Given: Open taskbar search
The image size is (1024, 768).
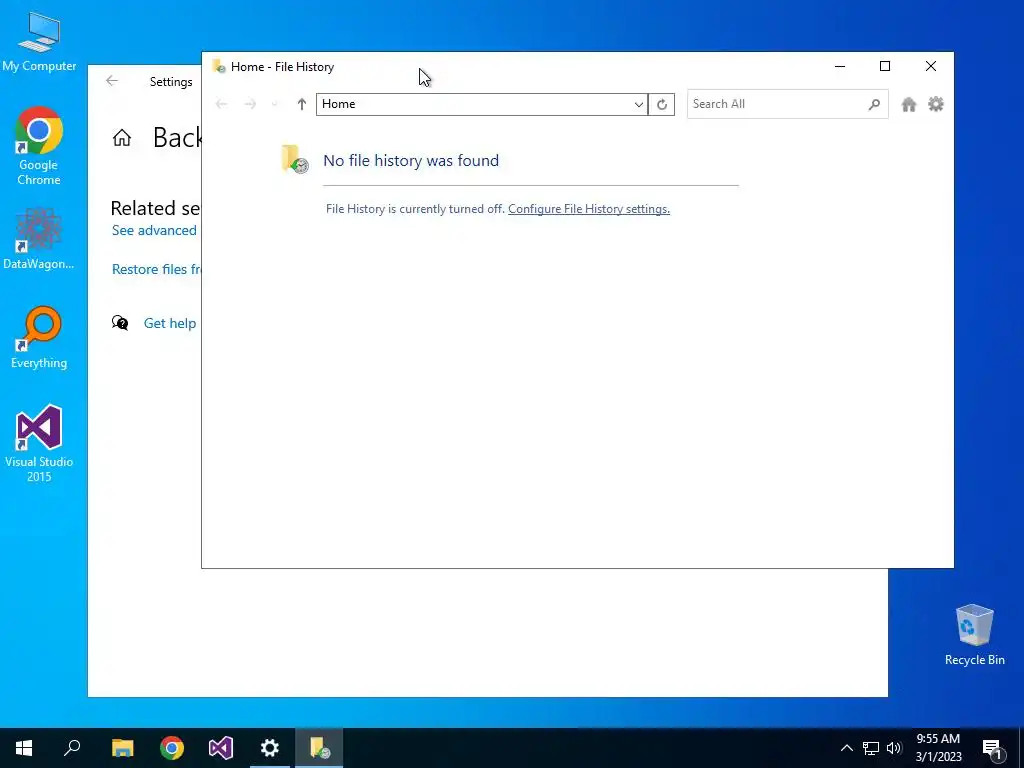Looking at the screenshot, I should [x=72, y=748].
